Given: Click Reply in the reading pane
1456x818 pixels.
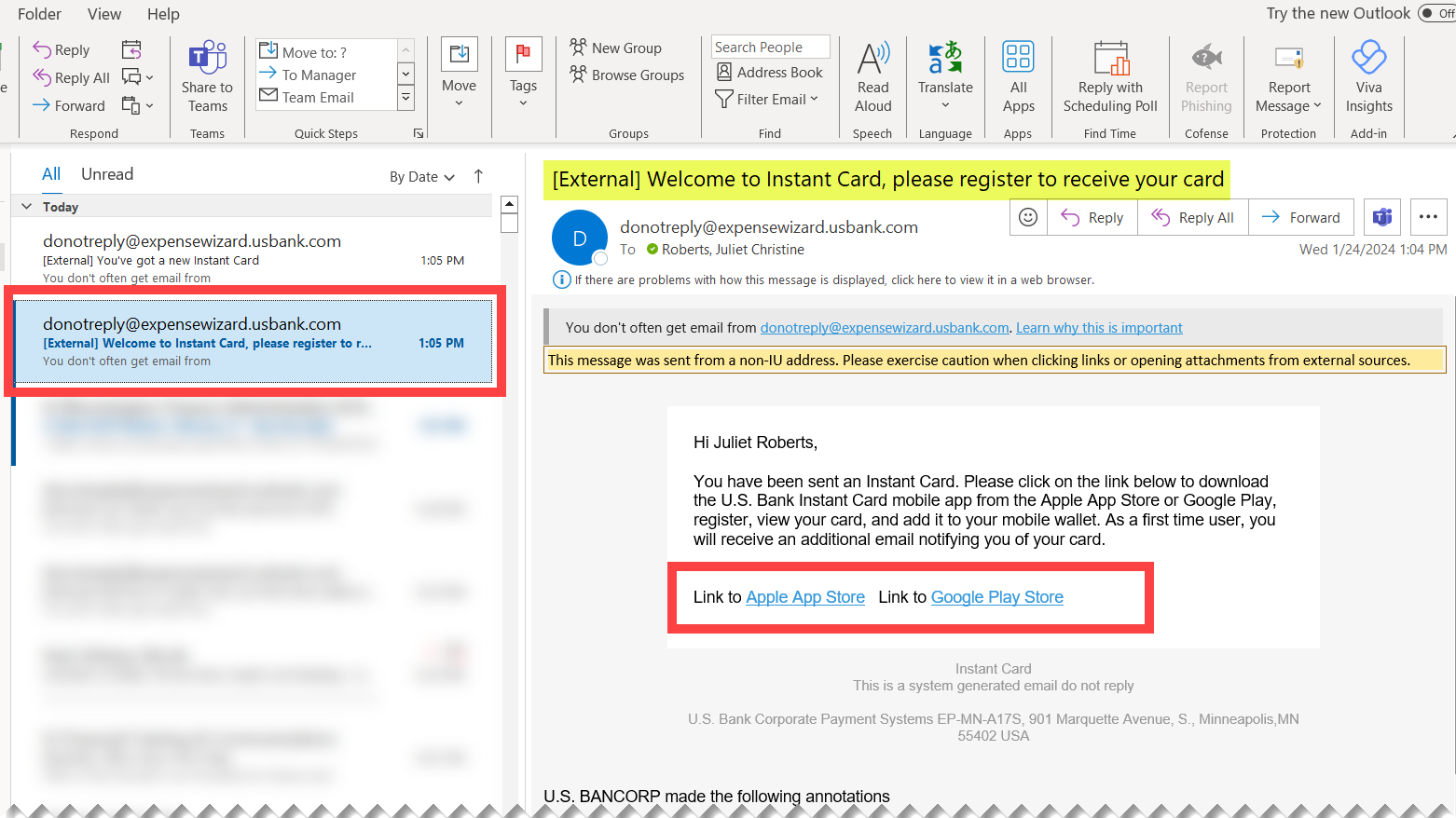Looking at the screenshot, I should pyautogui.click(x=1092, y=217).
